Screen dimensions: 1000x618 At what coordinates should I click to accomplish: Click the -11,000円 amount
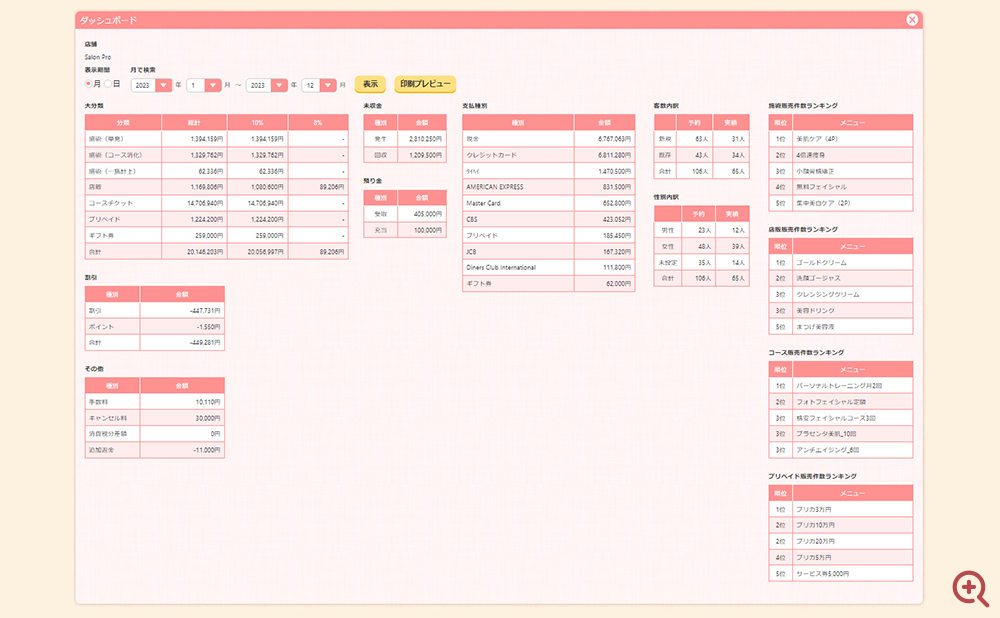click(207, 450)
